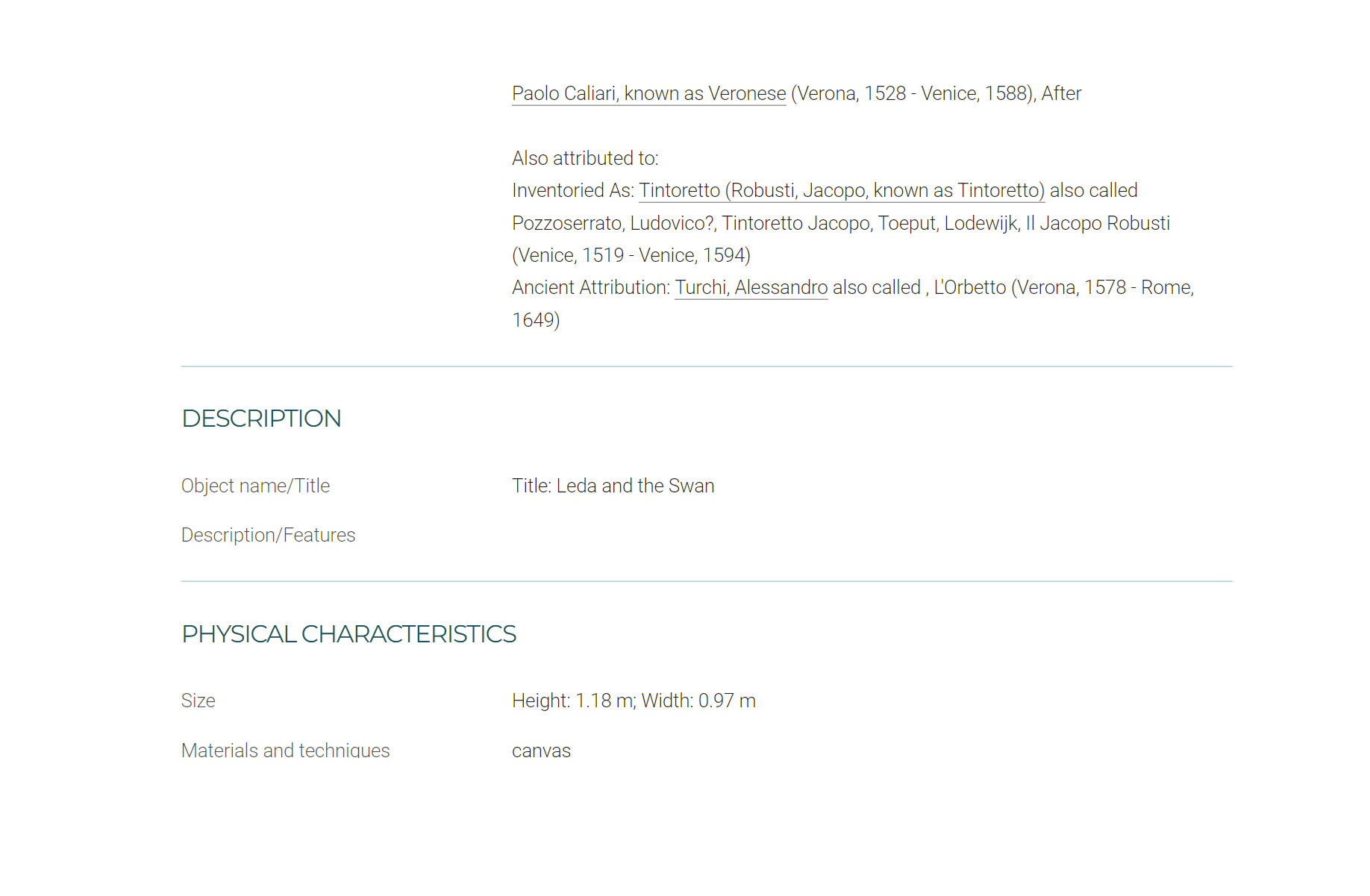1370x896 pixels.
Task: Click the 'Inventoried As:' label text
Action: click(573, 190)
